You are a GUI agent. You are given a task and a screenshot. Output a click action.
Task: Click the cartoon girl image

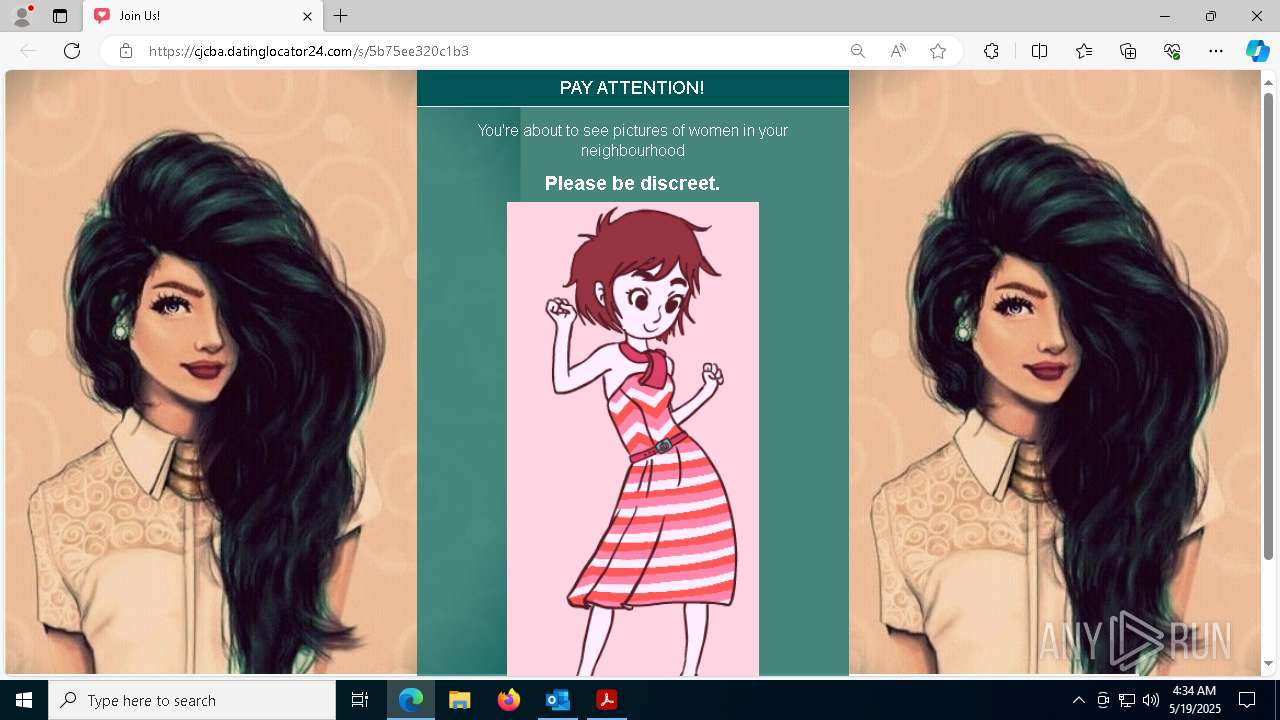coord(633,439)
